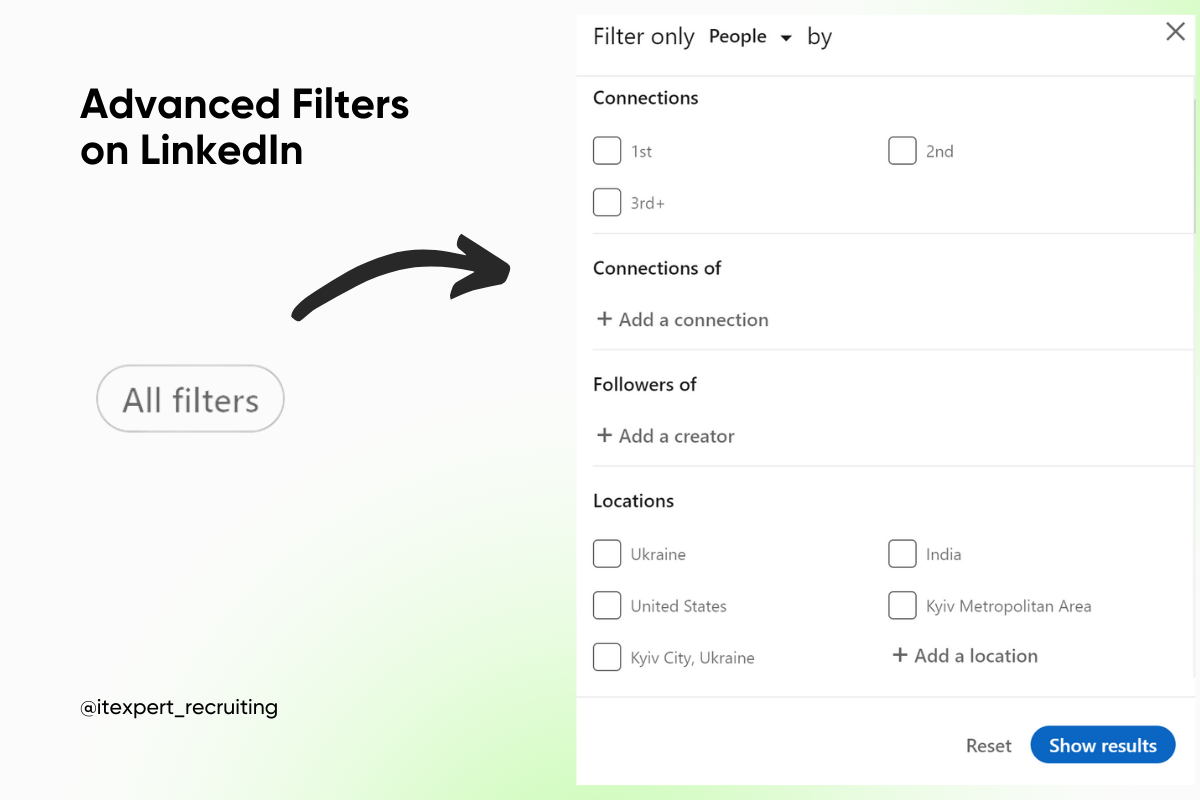The image size is (1200, 800).
Task: Open the People filter type dropdown
Action: click(x=750, y=36)
